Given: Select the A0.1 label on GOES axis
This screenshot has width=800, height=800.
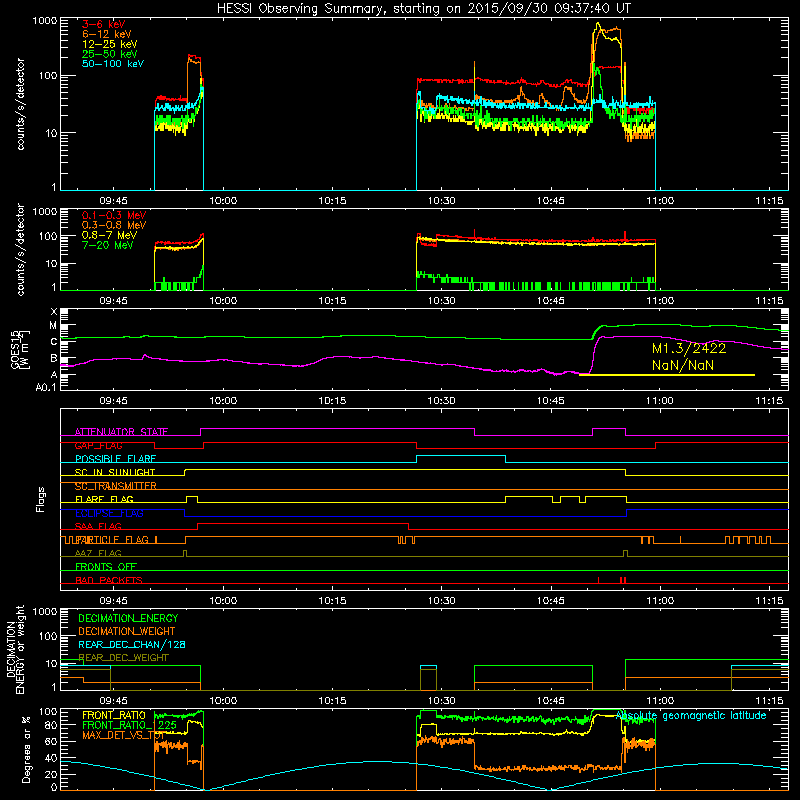Looking at the screenshot, I should [46, 388].
